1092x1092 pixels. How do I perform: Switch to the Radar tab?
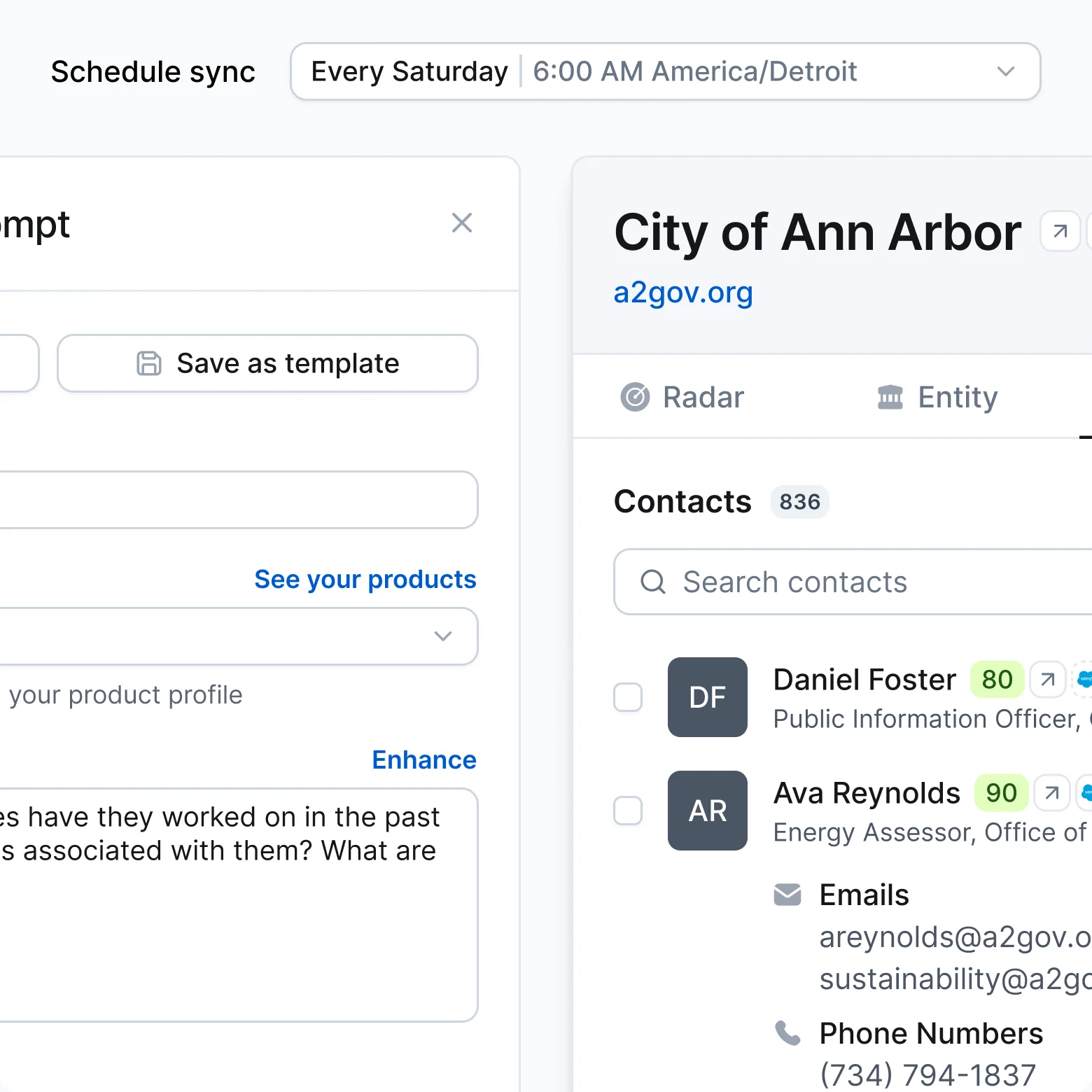coord(682,397)
